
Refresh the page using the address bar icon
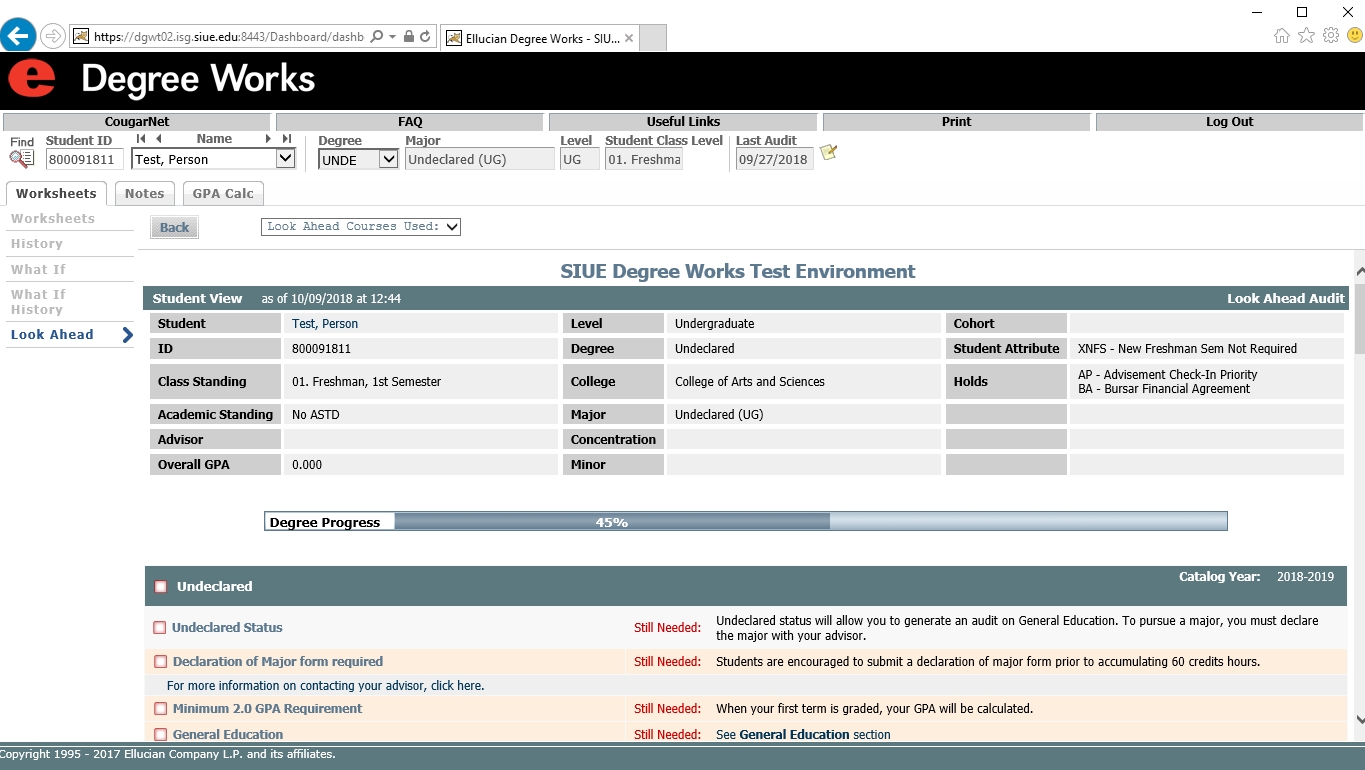tap(425, 37)
